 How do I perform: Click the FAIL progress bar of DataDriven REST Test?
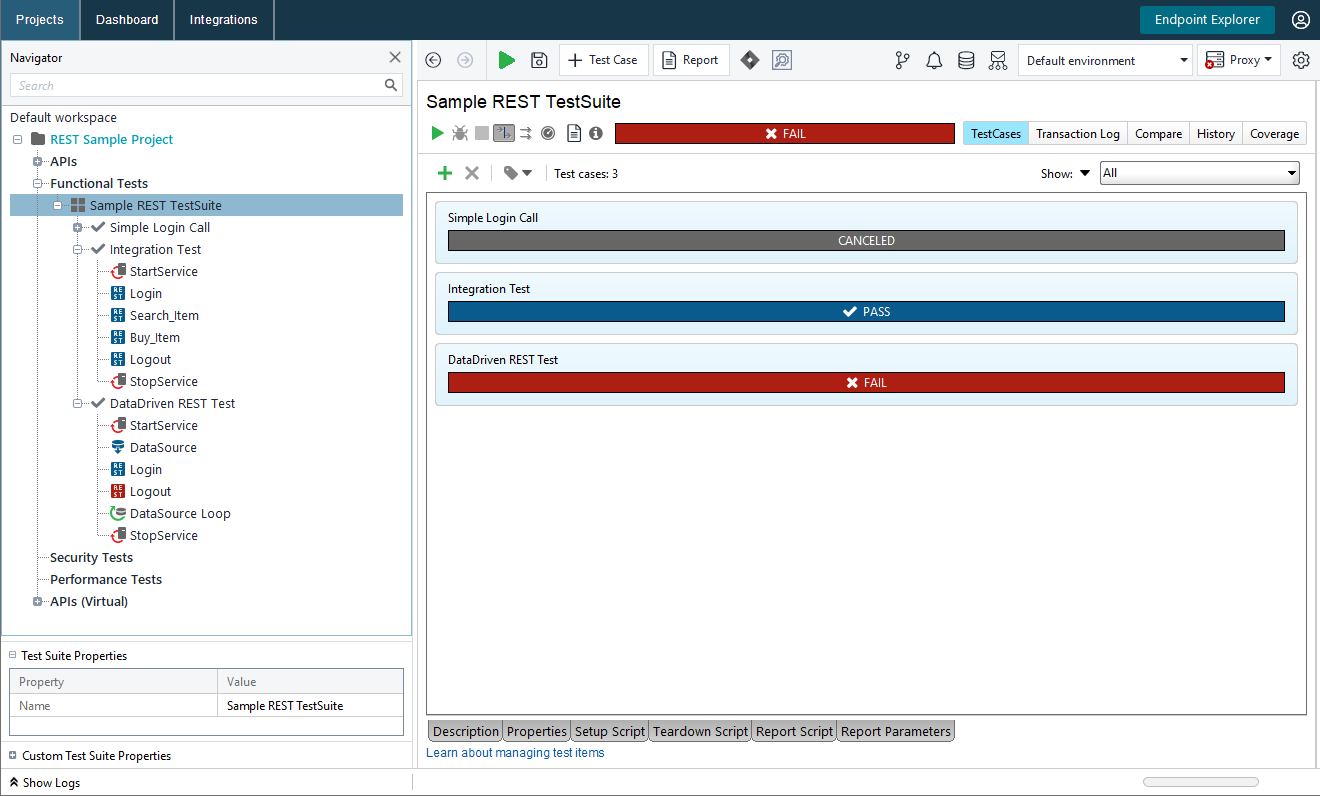coord(866,382)
